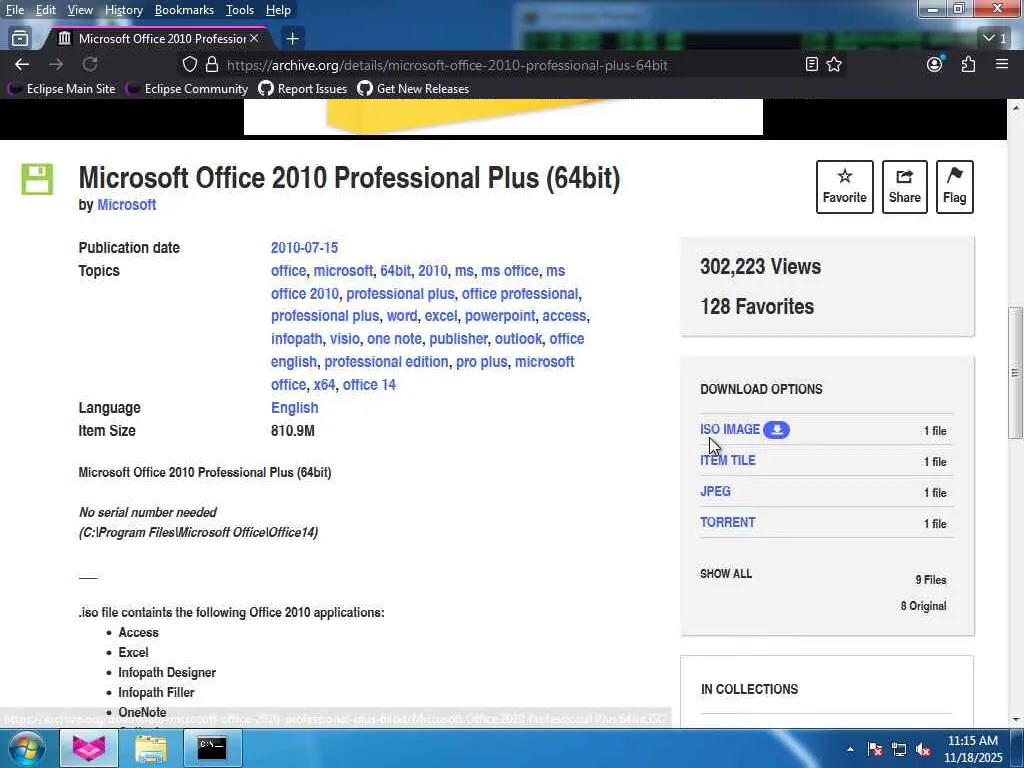Click the 302,223 Views text
This screenshot has width=1024, height=768.
760,266
